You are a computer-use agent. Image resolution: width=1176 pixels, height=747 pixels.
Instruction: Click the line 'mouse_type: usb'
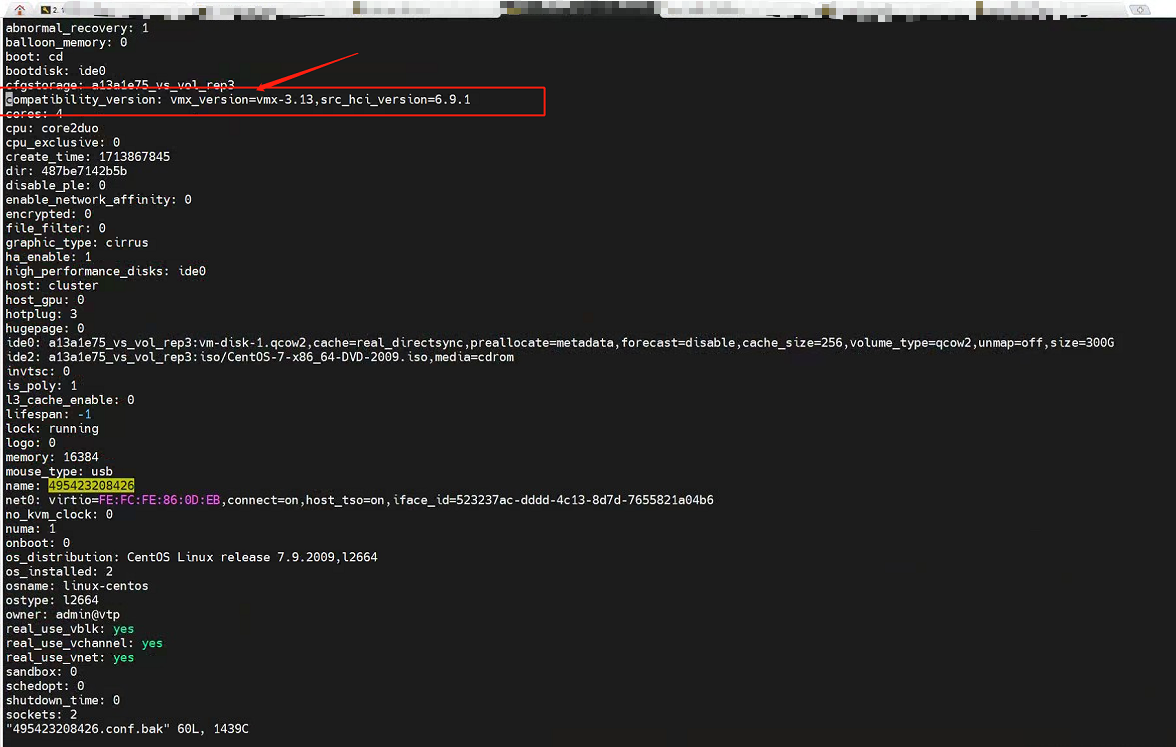(59, 471)
